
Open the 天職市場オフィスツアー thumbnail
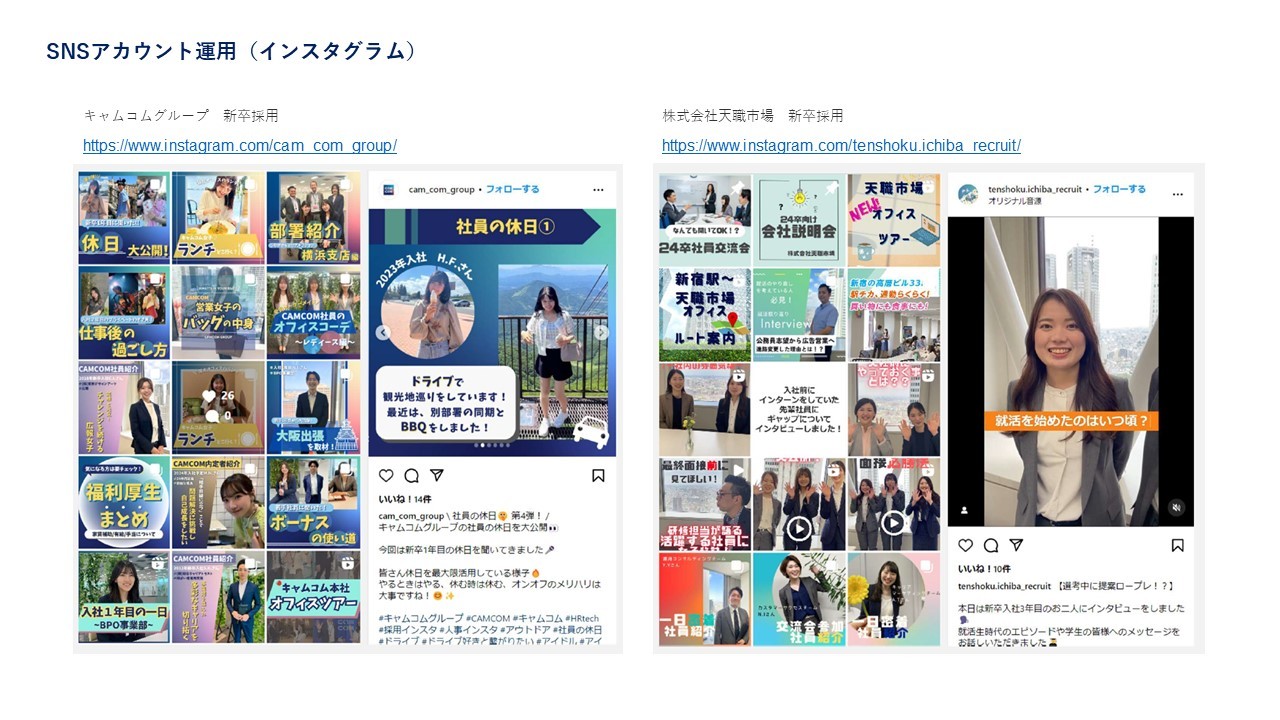[x=894, y=219]
